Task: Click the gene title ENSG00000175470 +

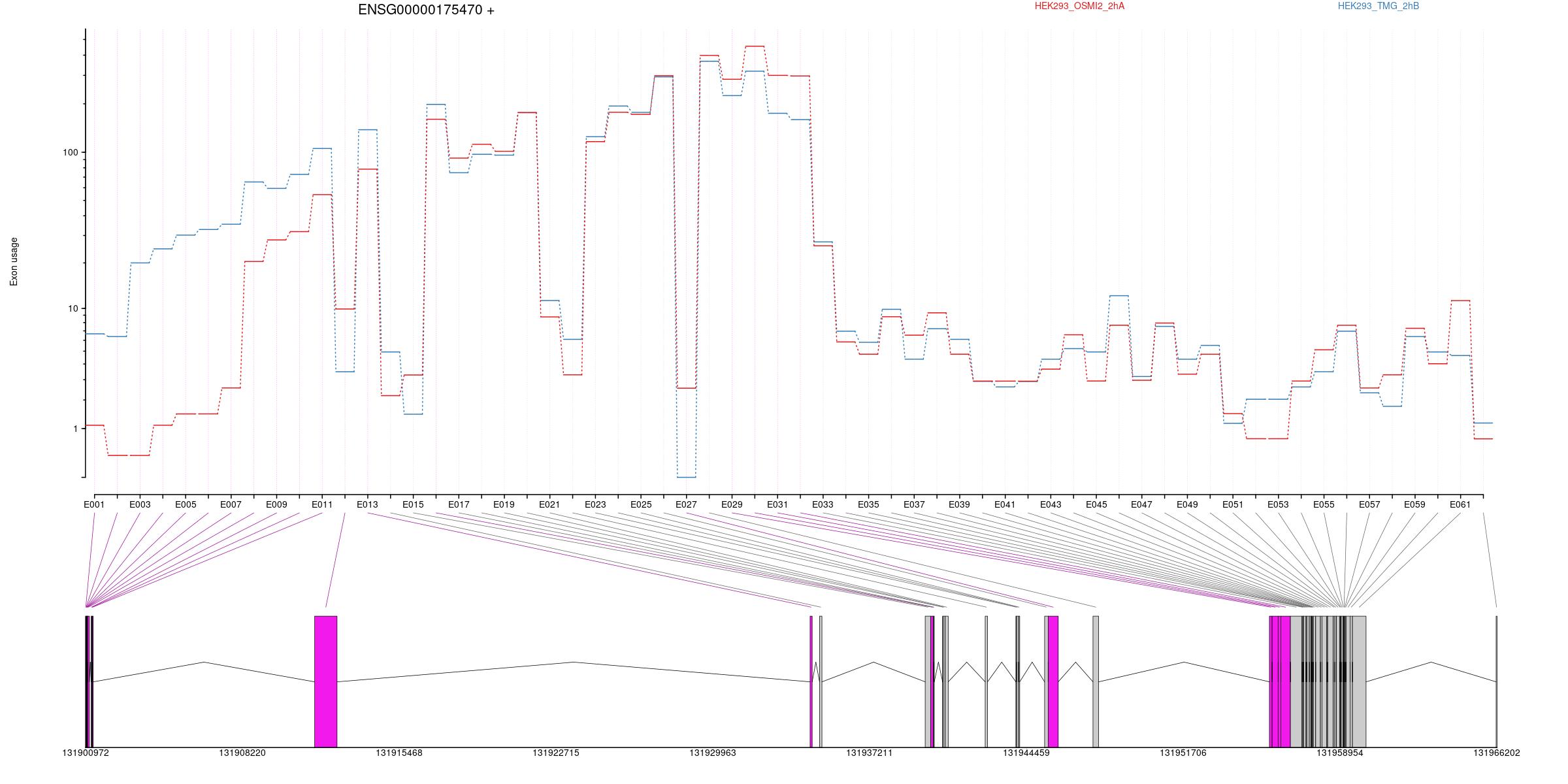Action: click(426, 10)
